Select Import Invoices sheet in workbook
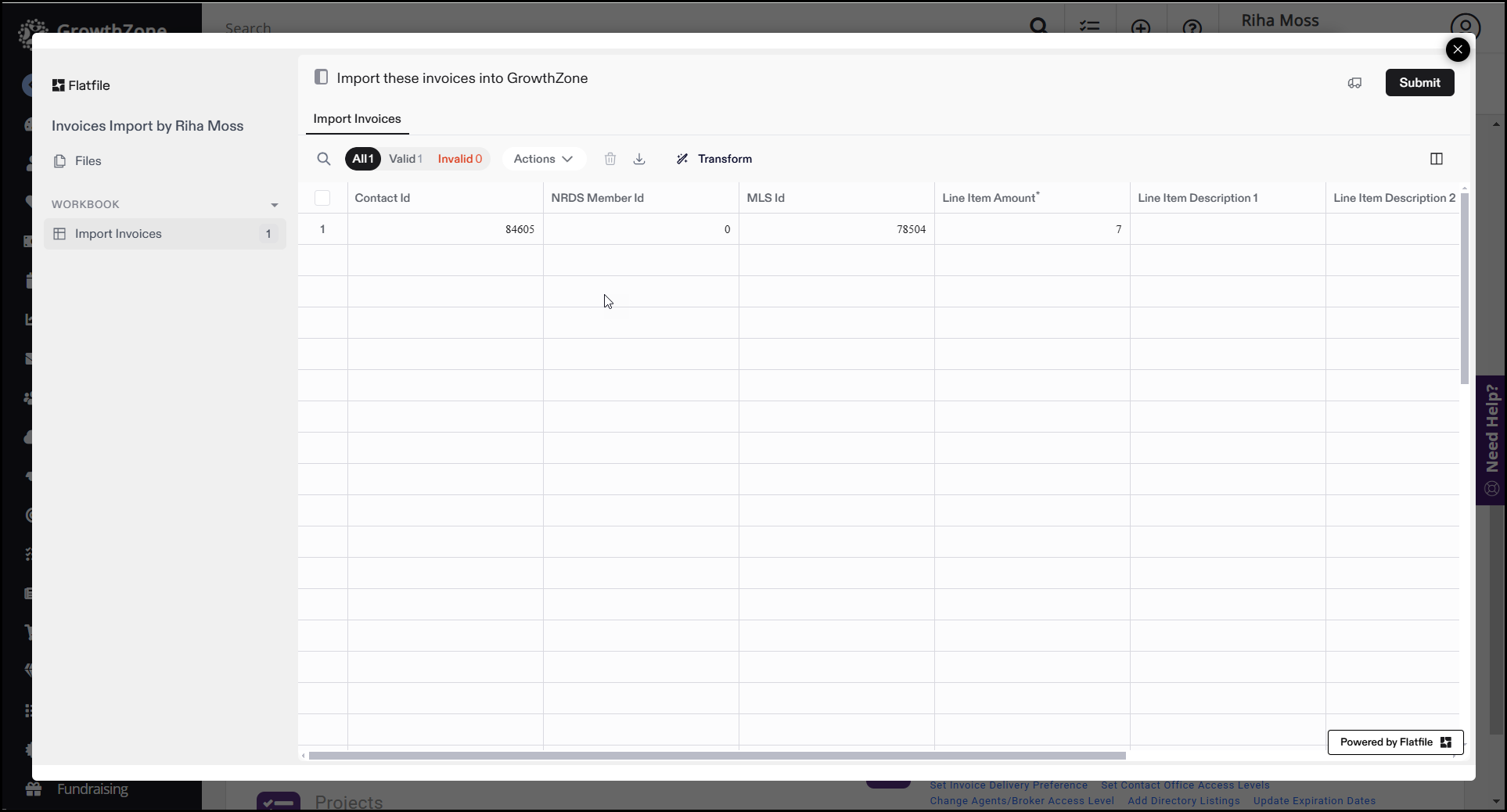This screenshot has height=812, width=1507. [118, 234]
